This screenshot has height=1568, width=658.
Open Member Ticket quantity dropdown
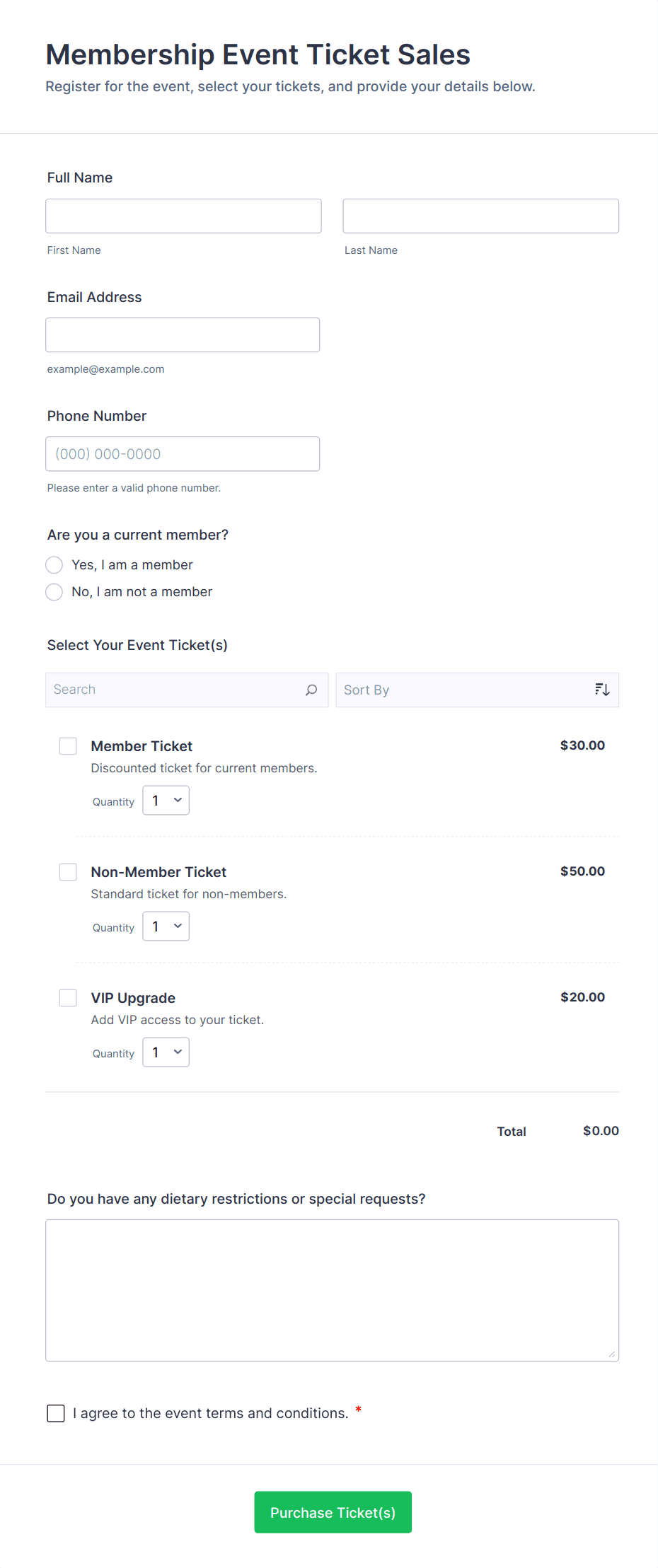[166, 801]
